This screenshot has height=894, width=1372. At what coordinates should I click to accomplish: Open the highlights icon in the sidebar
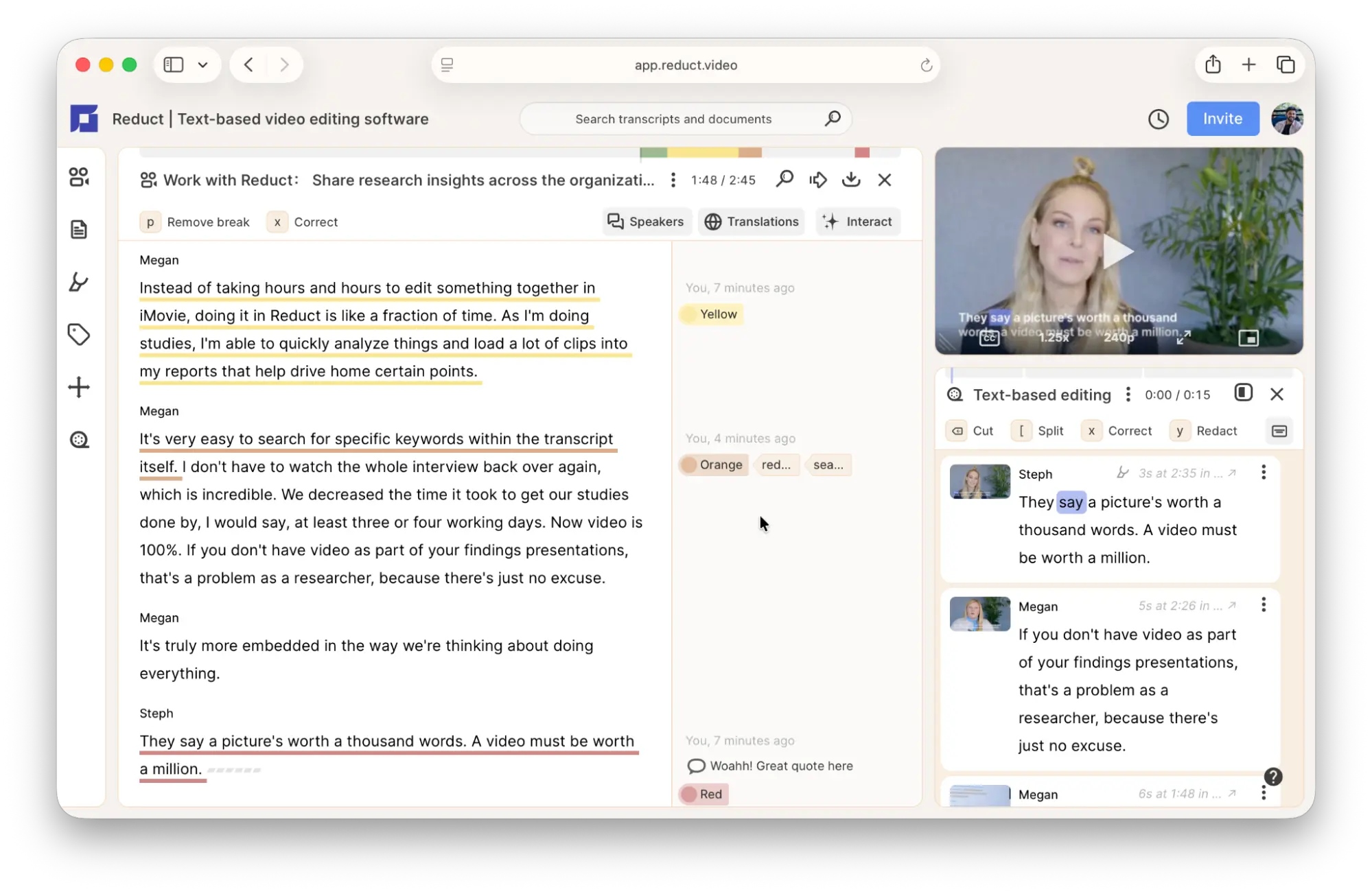(x=79, y=282)
